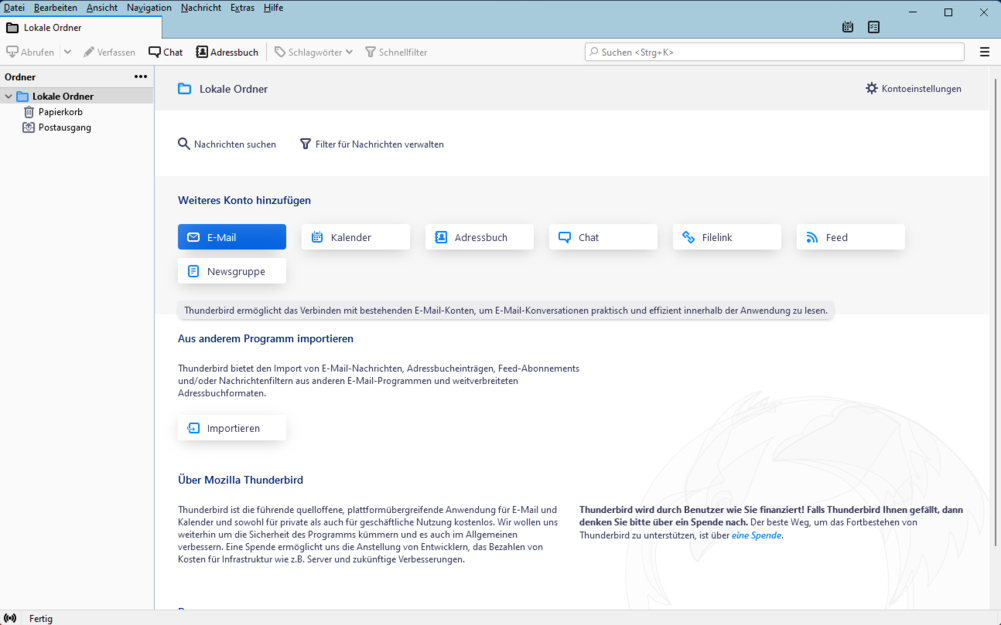Open the Extras menu
The height and width of the screenshot is (625, 1001).
pos(242,8)
